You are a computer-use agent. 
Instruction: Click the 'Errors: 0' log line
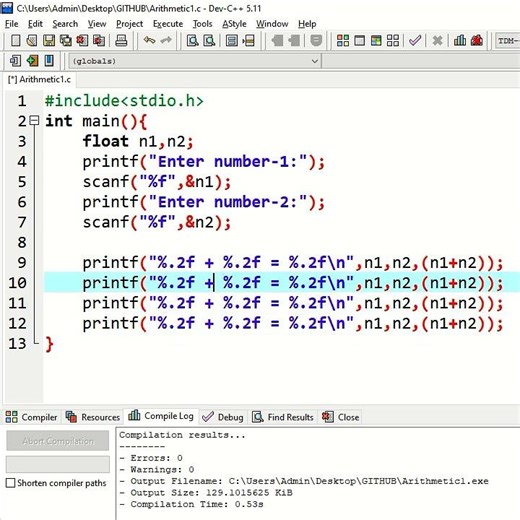[151, 458]
